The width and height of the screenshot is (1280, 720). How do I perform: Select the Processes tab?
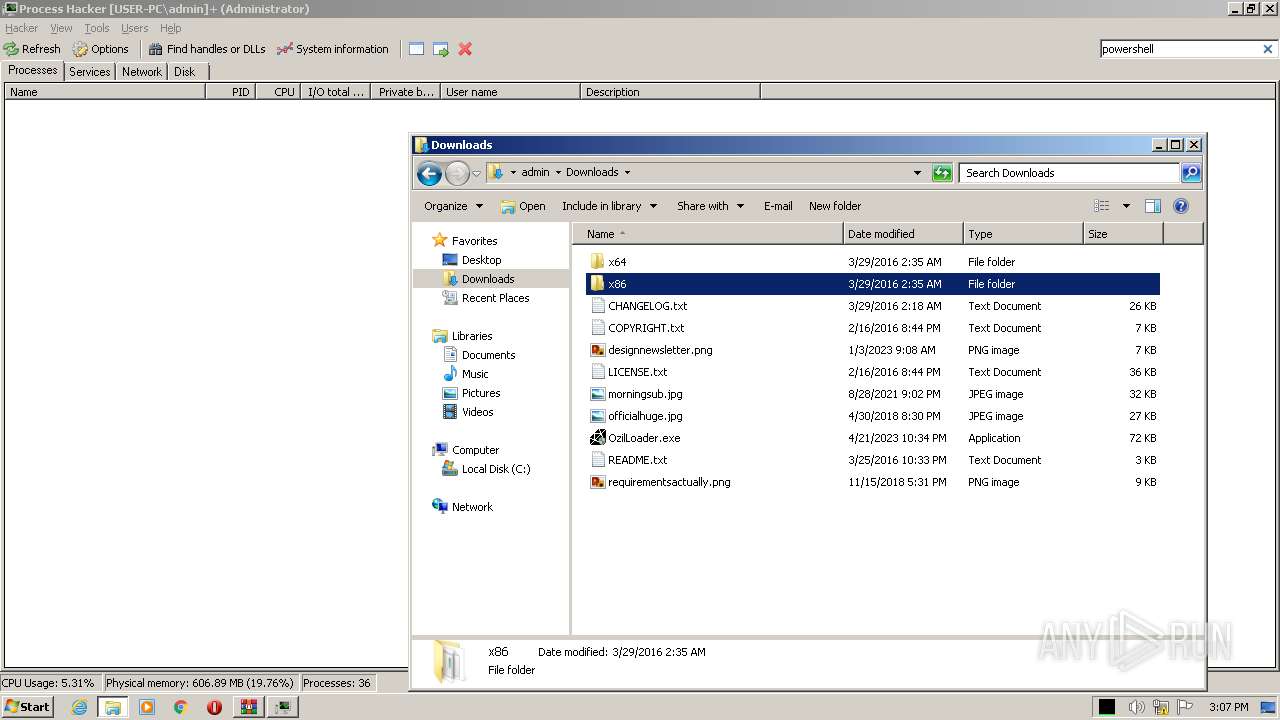click(33, 70)
